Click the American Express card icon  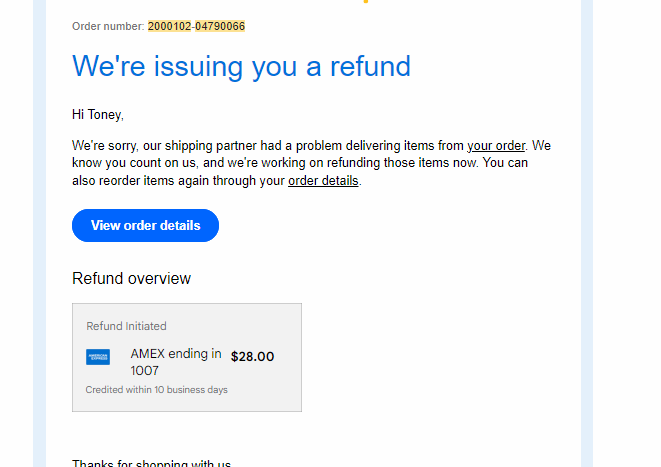click(x=98, y=357)
